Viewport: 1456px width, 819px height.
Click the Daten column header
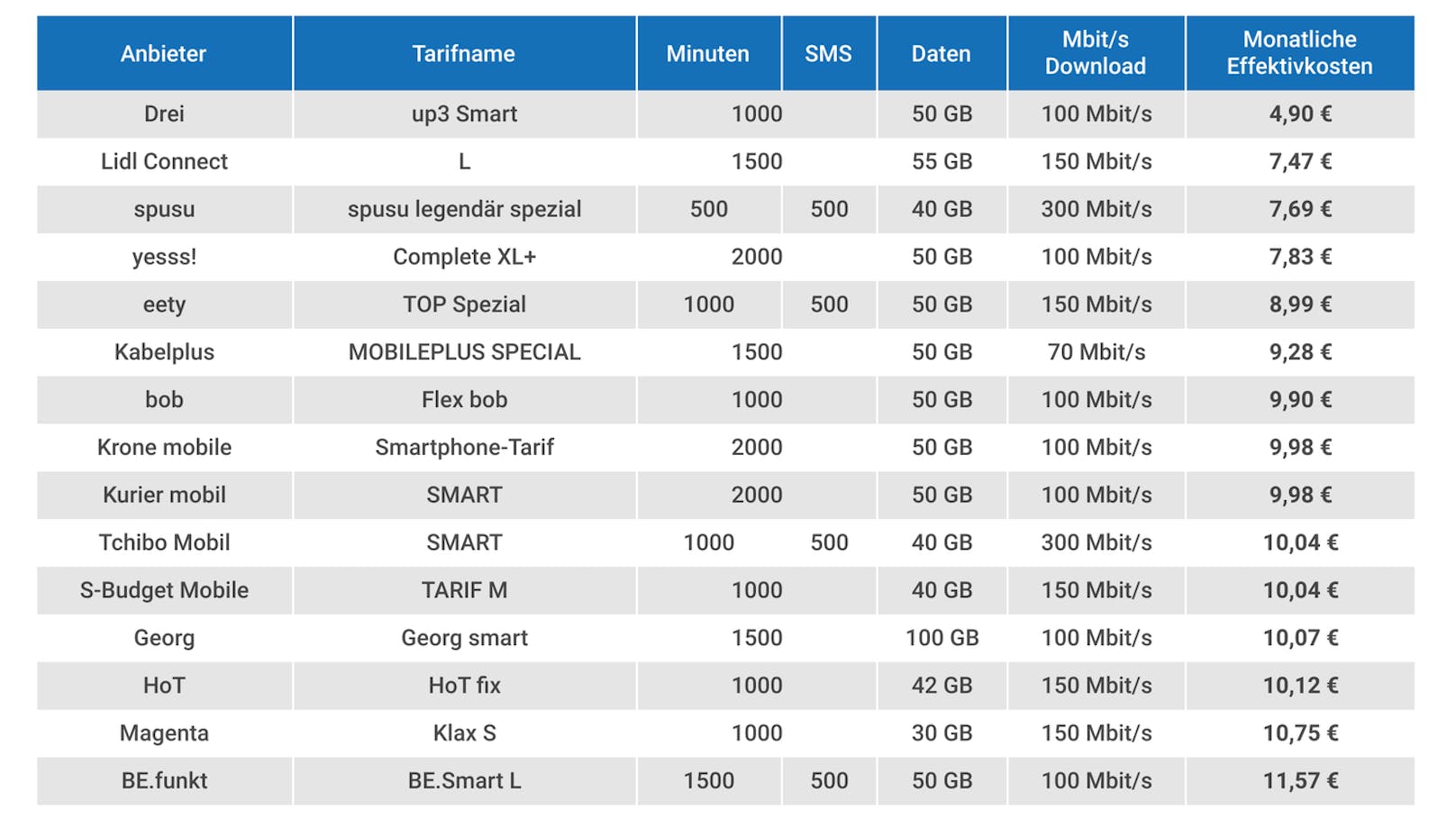click(x=942, y=53)
